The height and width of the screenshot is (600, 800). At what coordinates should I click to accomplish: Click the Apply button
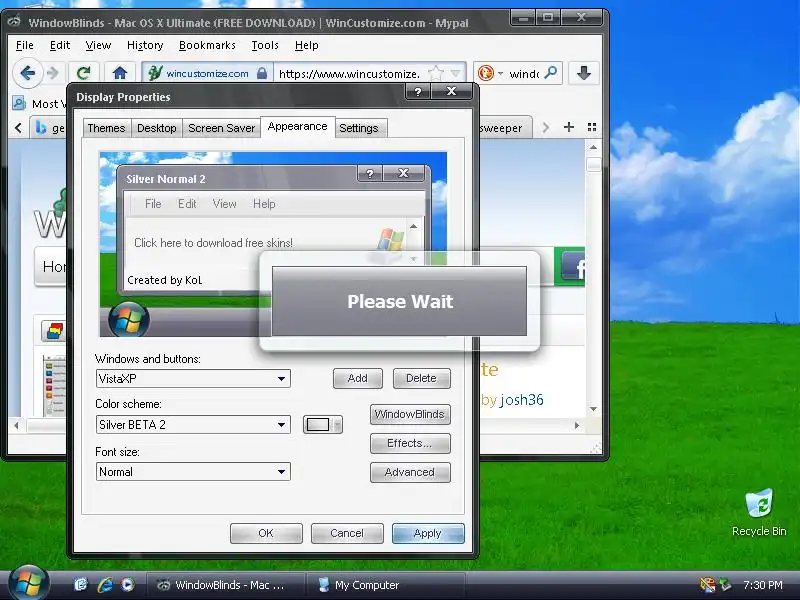[428, 533]
